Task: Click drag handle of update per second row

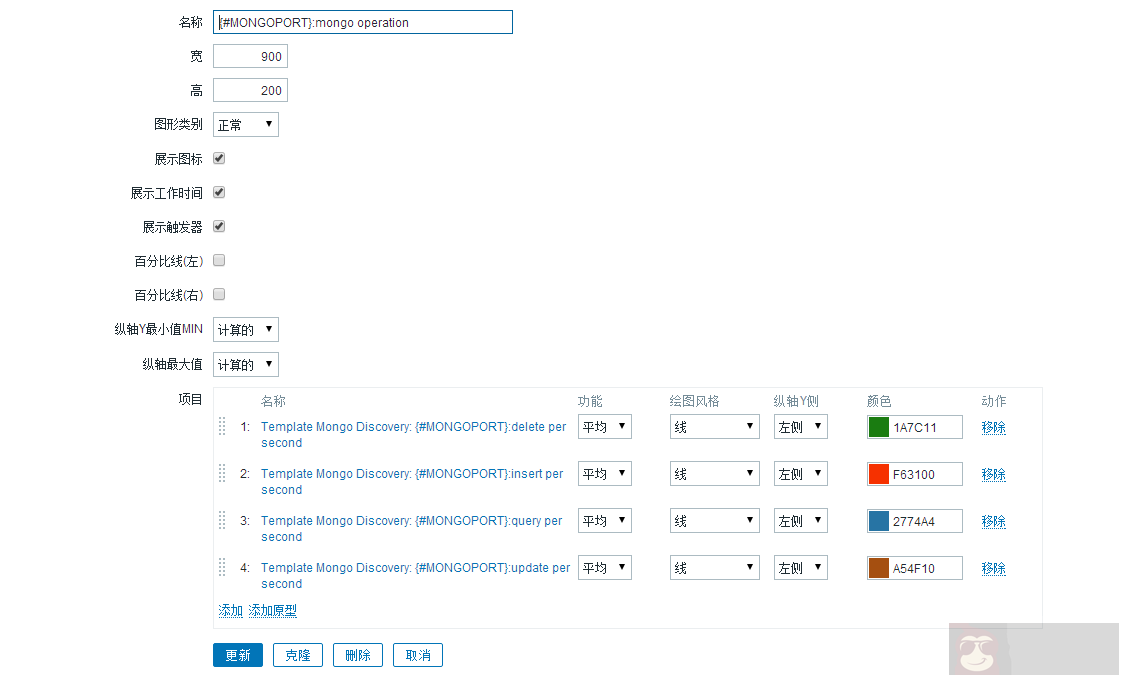Action: click(x=222, y=567)
